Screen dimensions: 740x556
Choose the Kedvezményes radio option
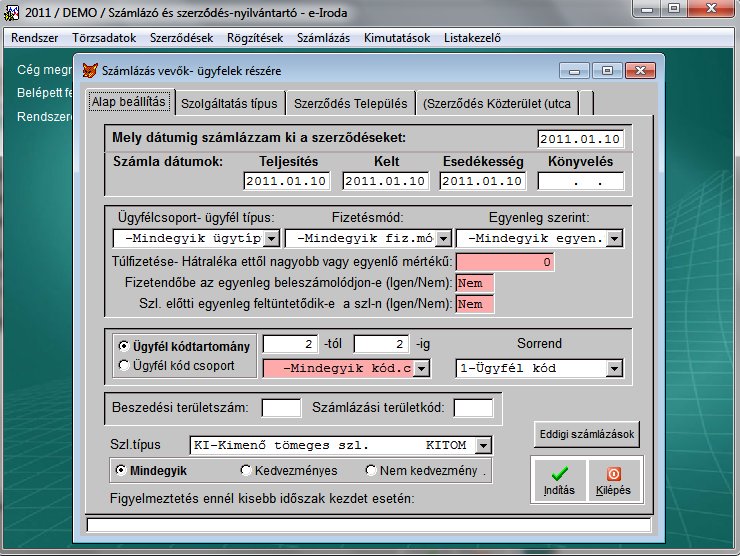[x=246, y=469]
